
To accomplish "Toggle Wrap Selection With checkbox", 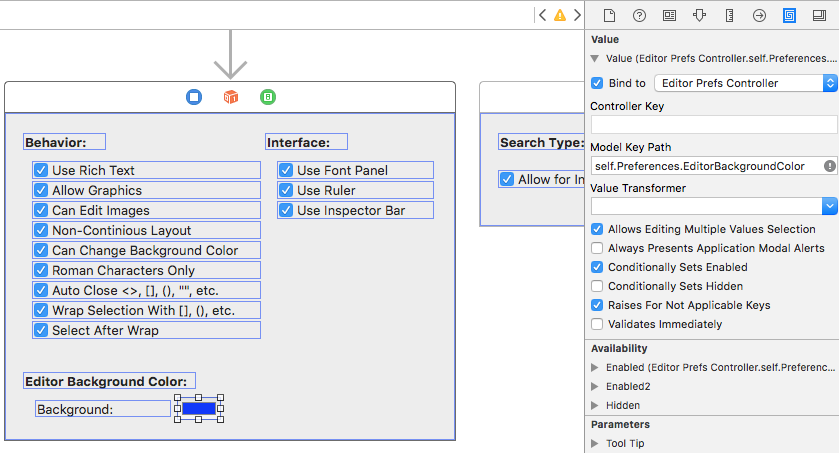I will [x=41, y=310].
